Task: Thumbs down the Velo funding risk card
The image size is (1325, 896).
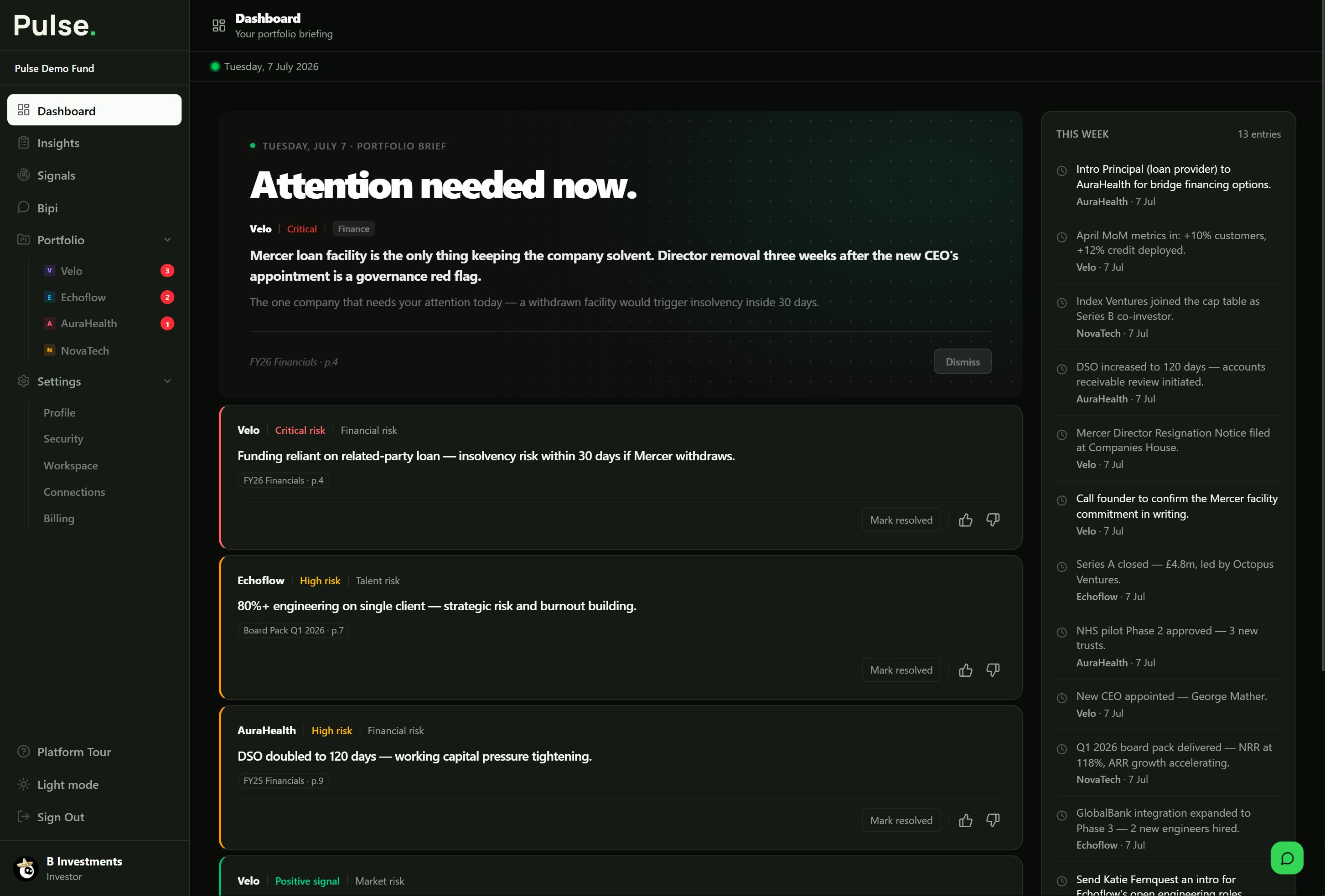Action: tap(993, 520)
